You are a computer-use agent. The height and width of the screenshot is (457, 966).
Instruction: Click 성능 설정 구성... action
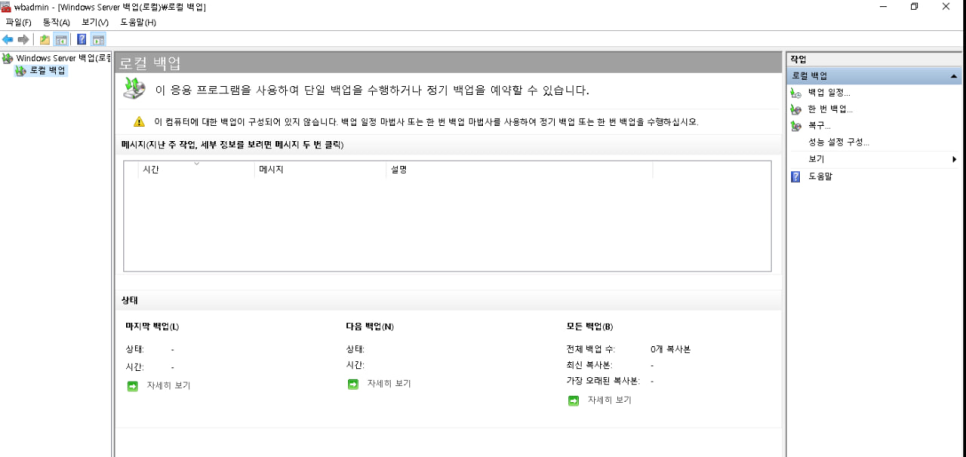click(x=839, y=142)
